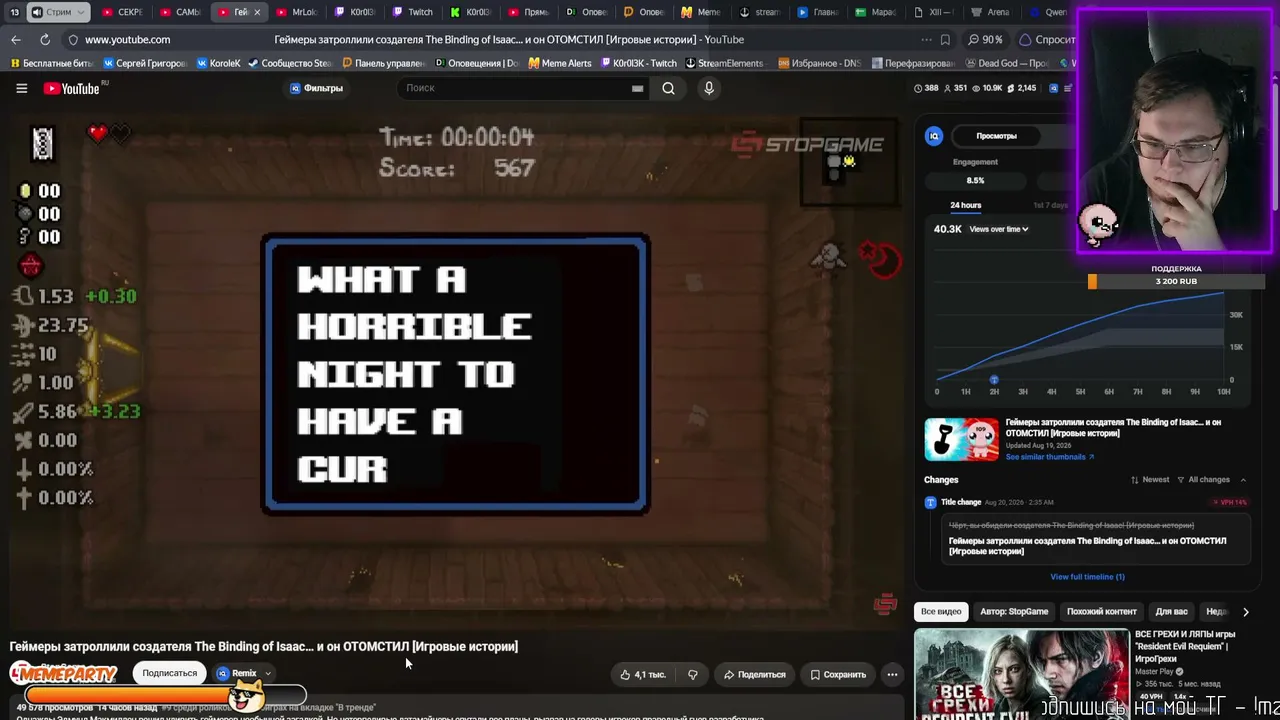
Task: Select the Автор: StopGame filter chip
Action: [x=1014, y=611]
